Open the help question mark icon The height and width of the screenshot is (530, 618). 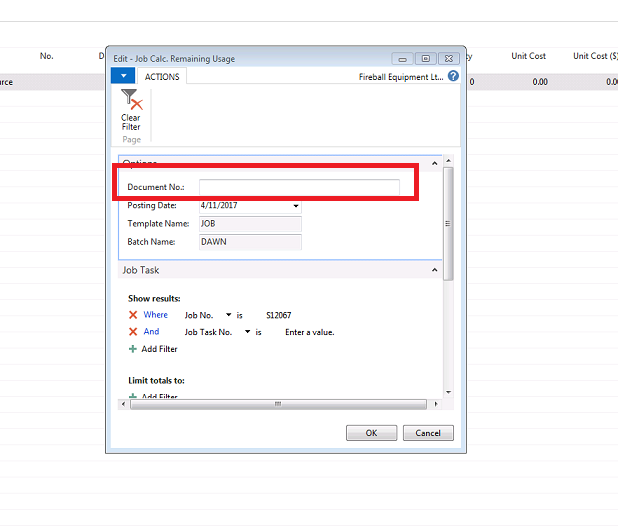[453, 76]
